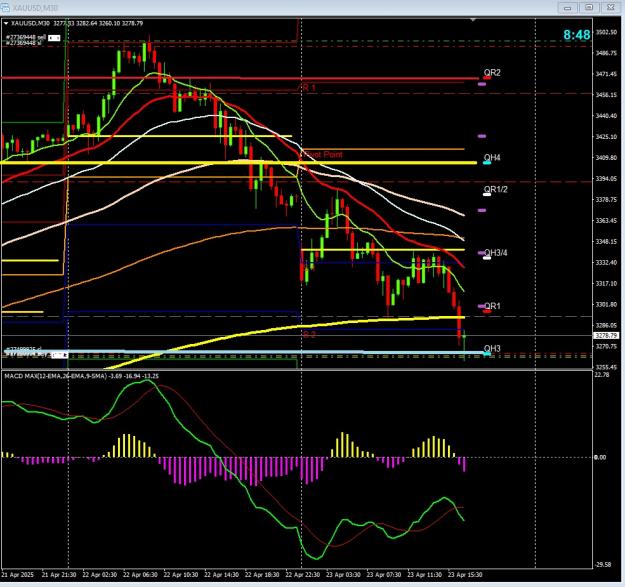Click the 22.78 MACD scale value
The height and width of the screenshot is (587, 625).
tap(601, 375)
